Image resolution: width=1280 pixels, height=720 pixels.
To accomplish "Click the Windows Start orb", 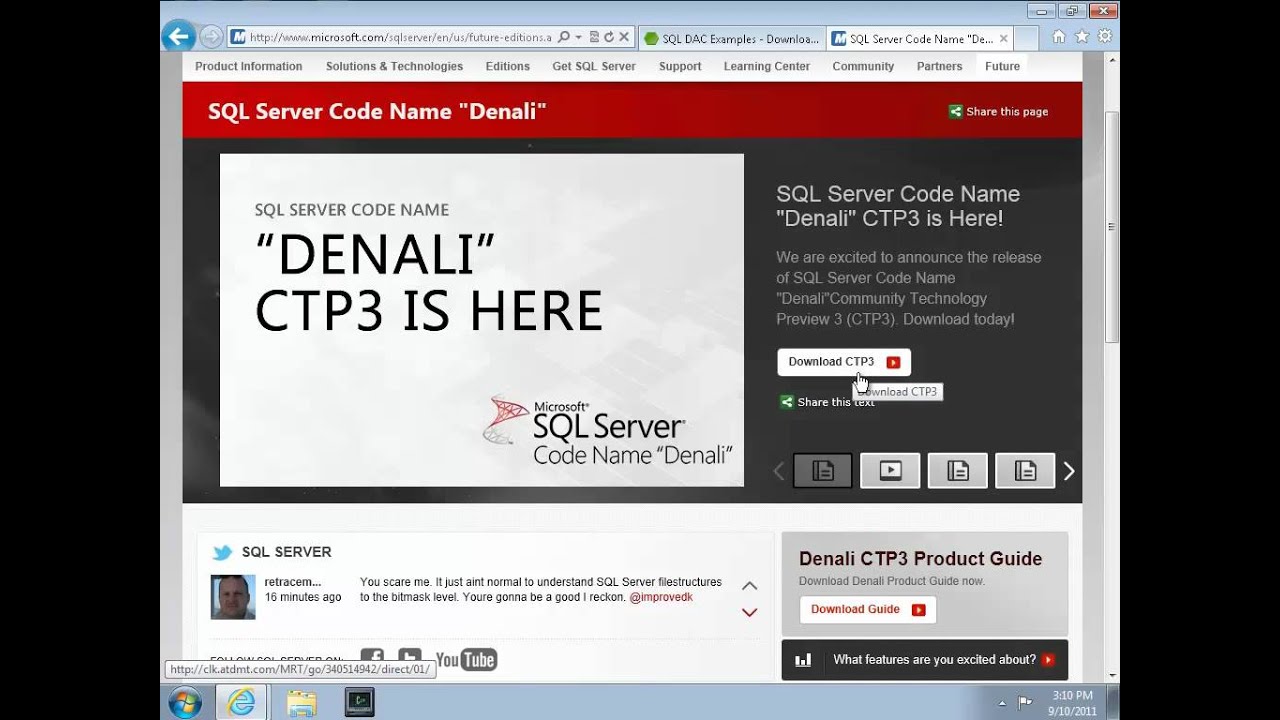I will coord(185,702).
